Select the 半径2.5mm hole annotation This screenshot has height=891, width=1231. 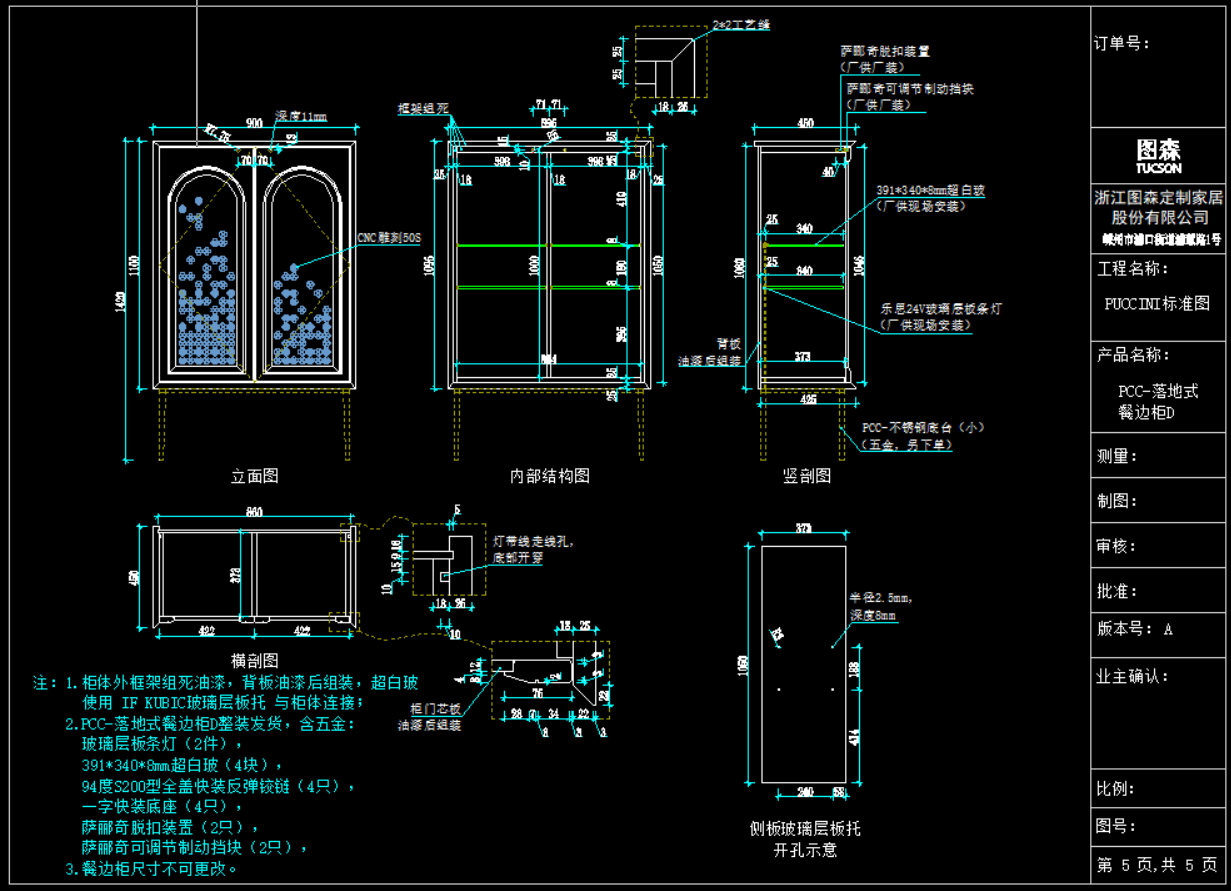pyautogui.click(x=881, y=598)
